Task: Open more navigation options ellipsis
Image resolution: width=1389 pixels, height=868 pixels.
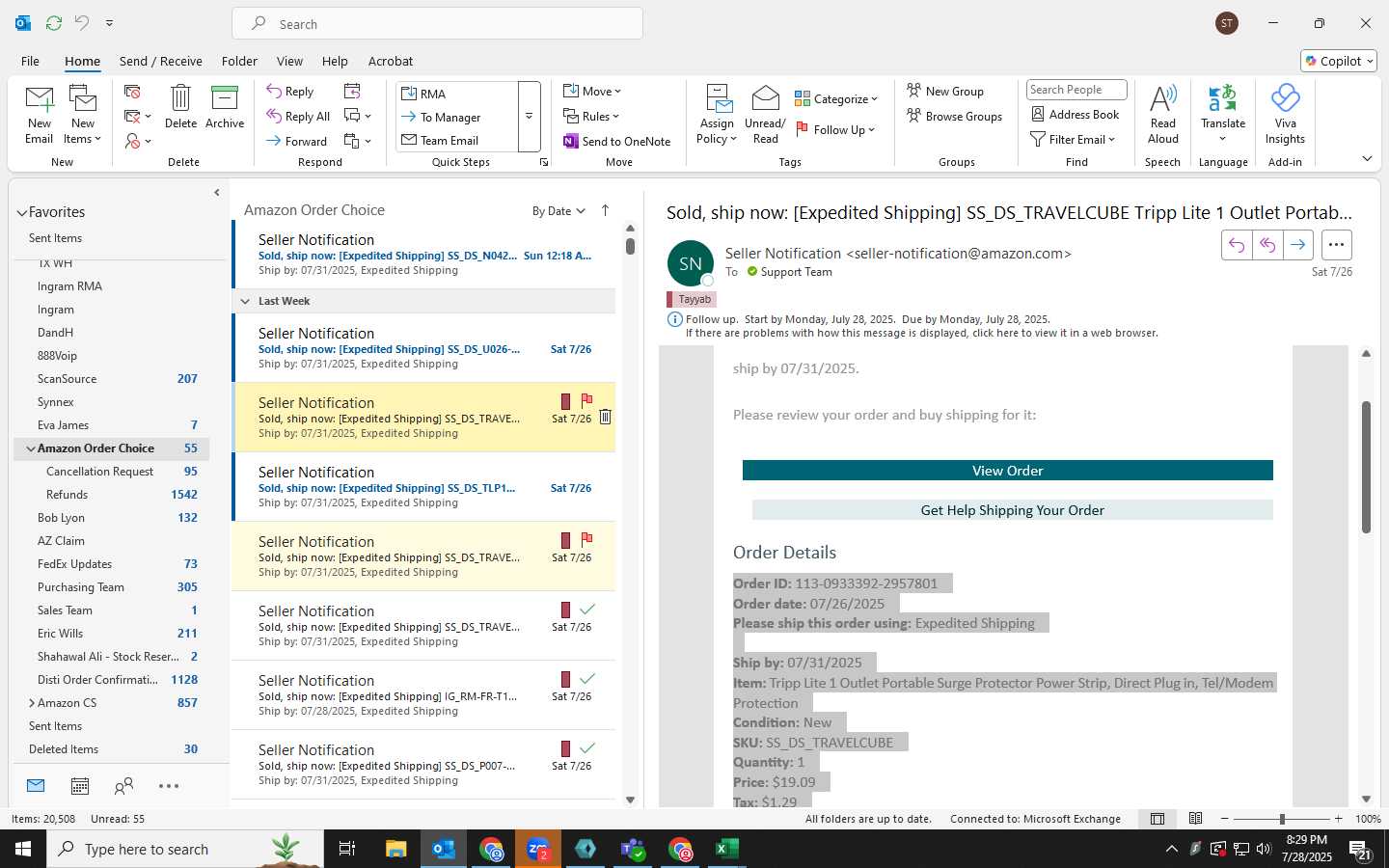Action: tap(169, 786)
